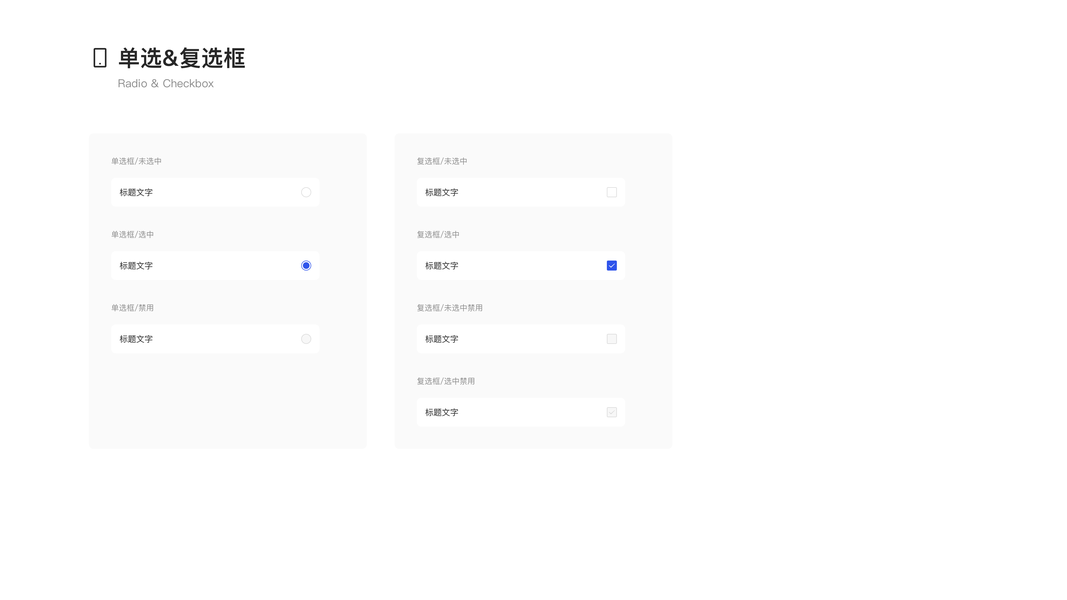Viewport: 1067px width, 600px height.
Task: Click the phone icon beside the page title
Action: click(100, 58)
